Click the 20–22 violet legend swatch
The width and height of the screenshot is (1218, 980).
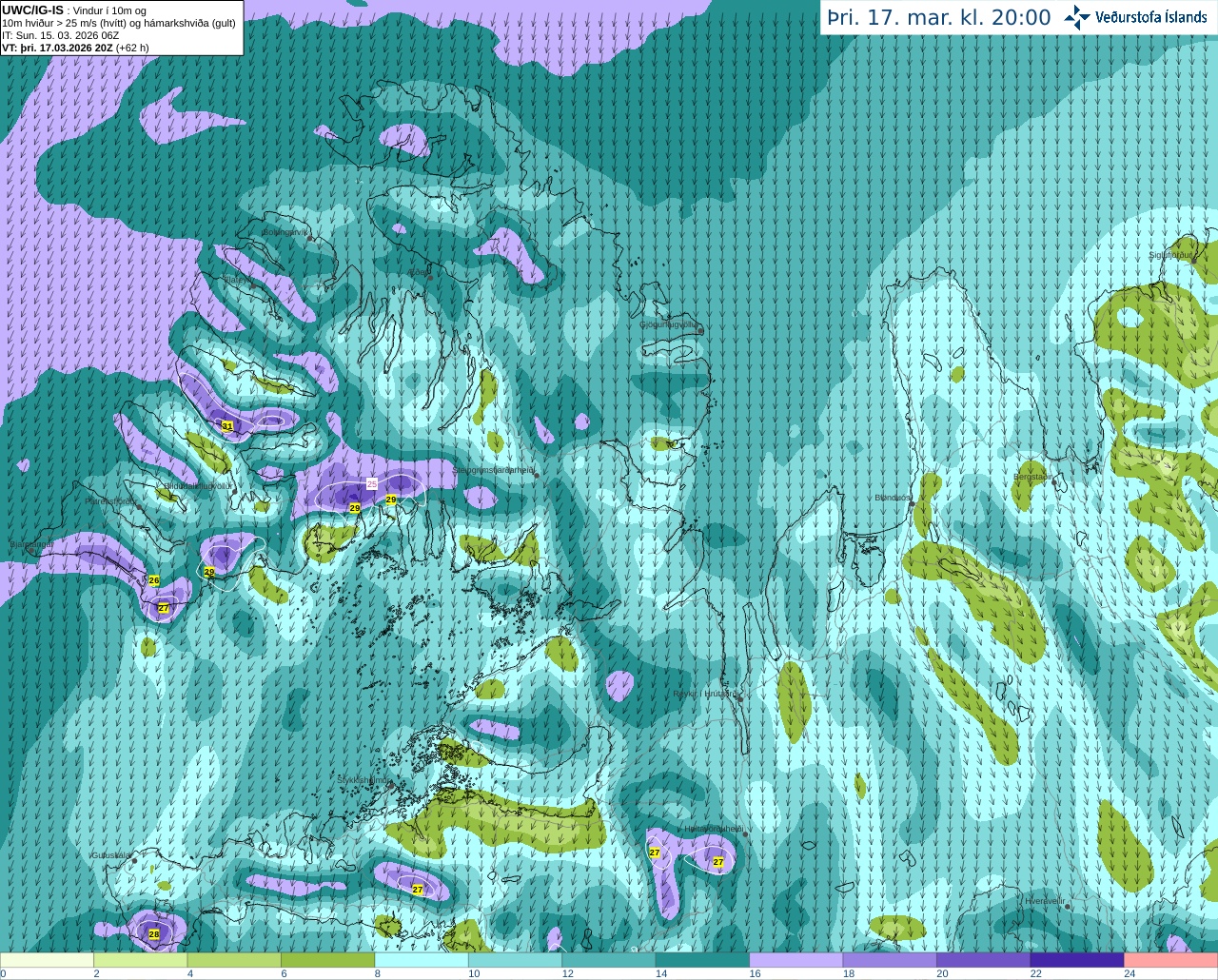(984, 959)
